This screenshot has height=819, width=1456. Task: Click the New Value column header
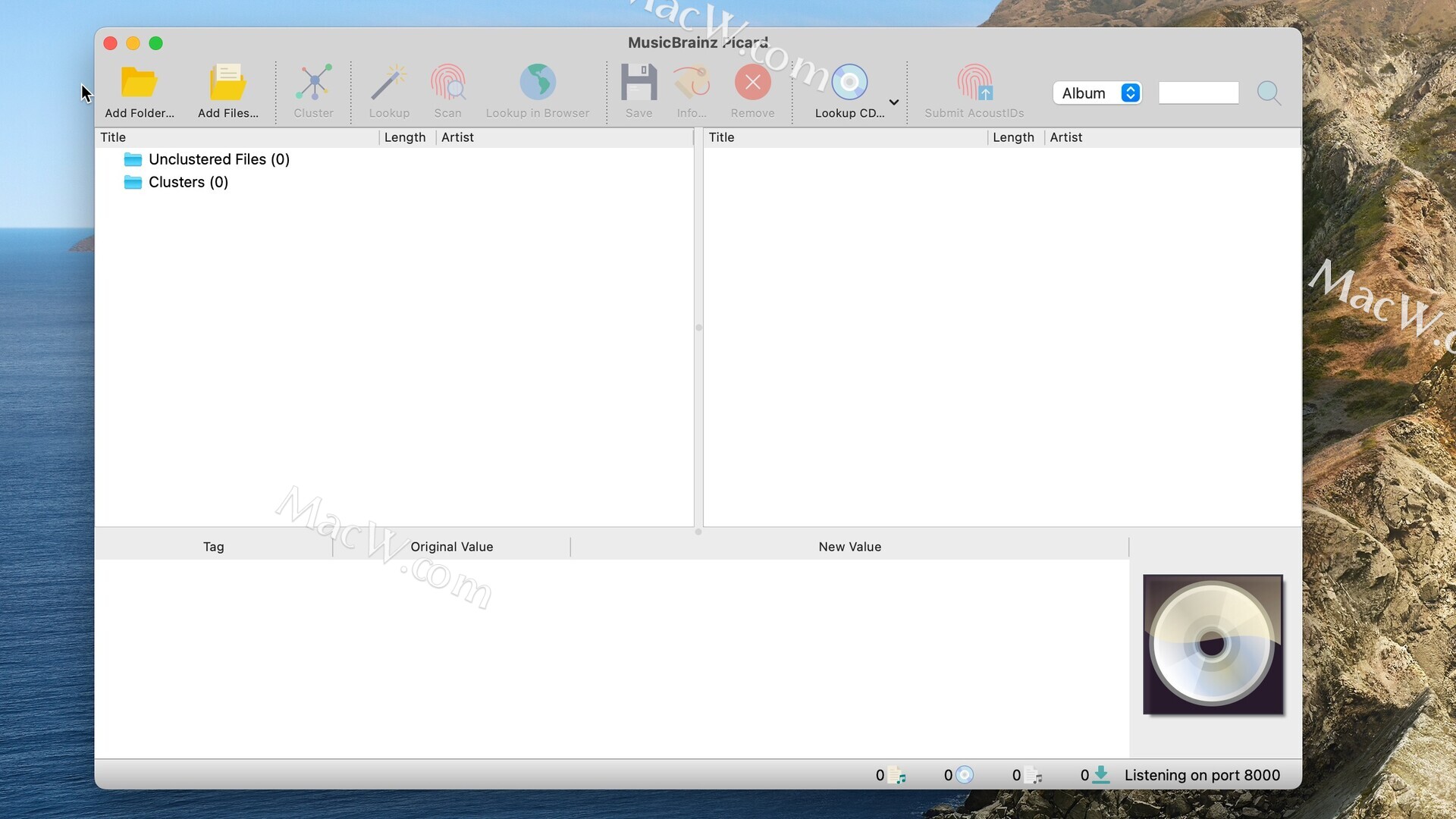click(849, 547)
